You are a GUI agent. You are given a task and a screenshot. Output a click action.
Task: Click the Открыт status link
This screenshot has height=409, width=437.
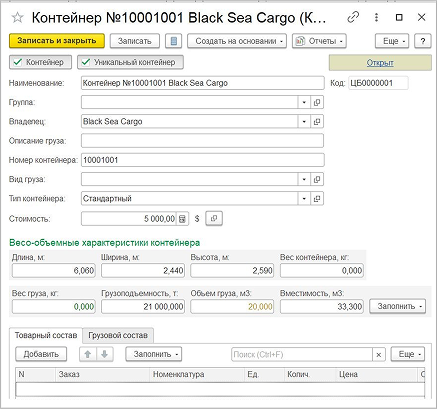[380, 63]
